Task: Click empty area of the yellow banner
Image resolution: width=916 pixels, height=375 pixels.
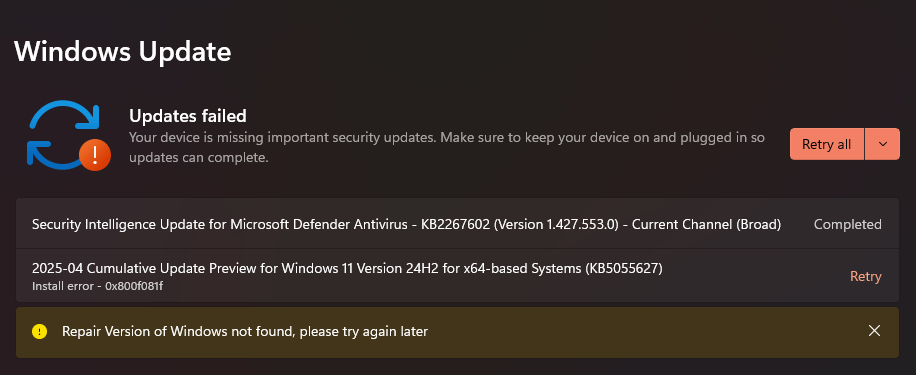Action: coord(643,332)
